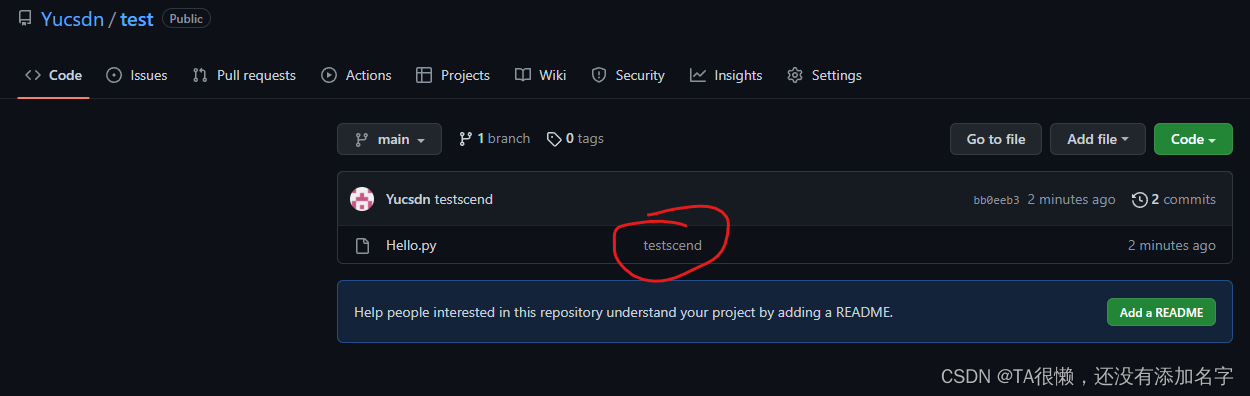Click the pull request icon
Screen dimensions: 1250x396
200,75
